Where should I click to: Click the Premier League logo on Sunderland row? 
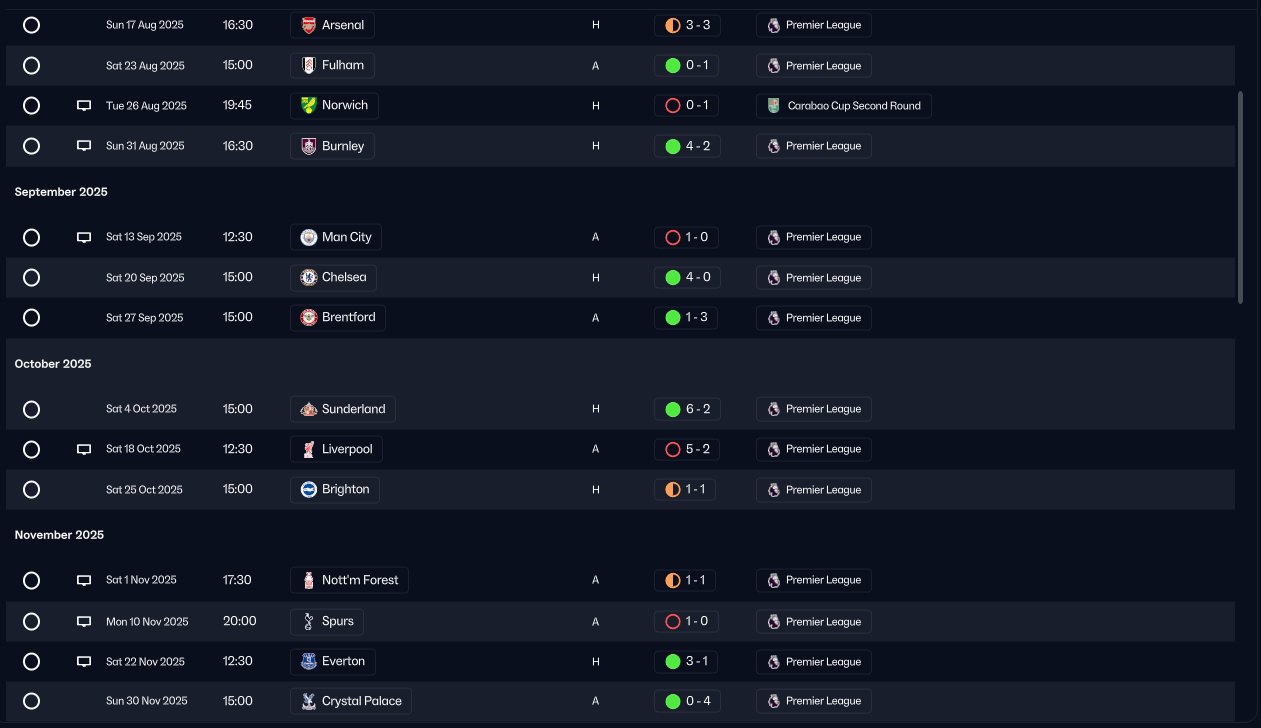[x=773, y=409]
